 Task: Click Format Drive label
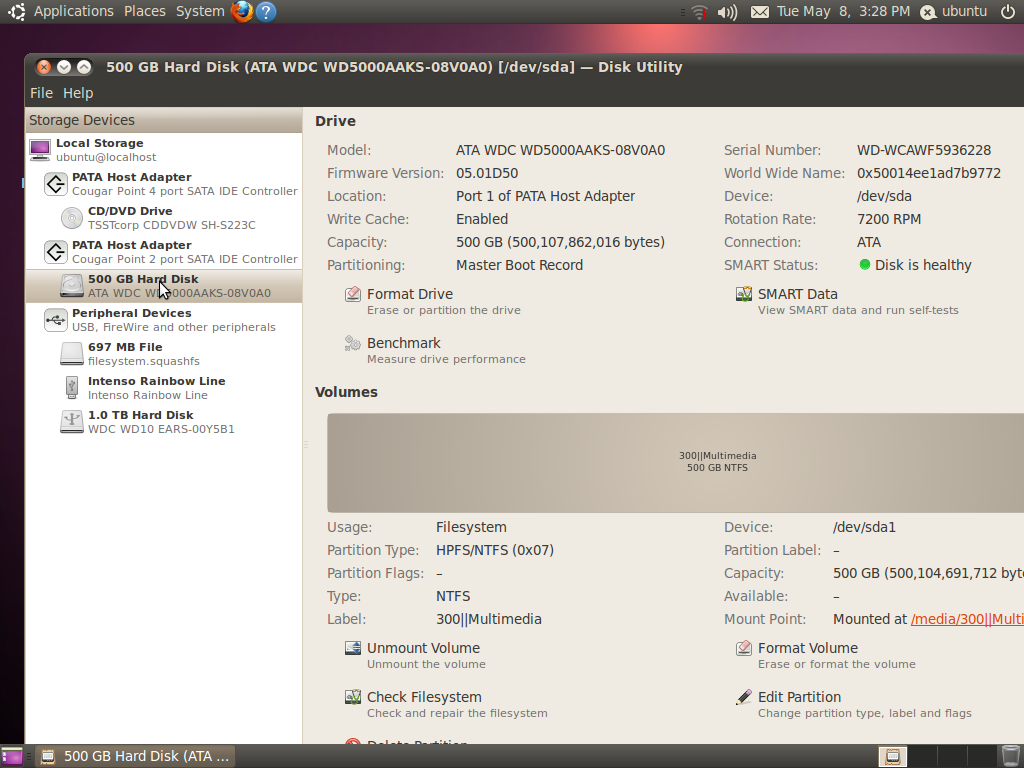point(409,294)
